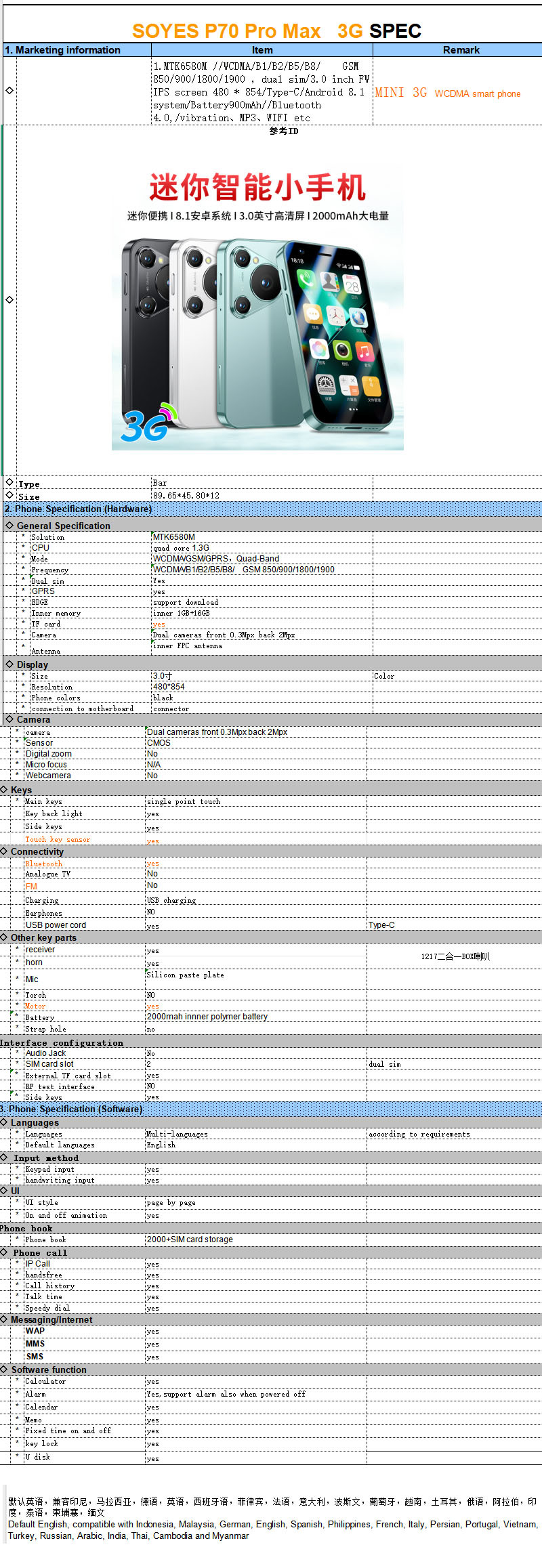Select the 'N/A' Micro focus value cell
Image resolution: width=542 pixels, height=1568 pixels.
point(256,765)
